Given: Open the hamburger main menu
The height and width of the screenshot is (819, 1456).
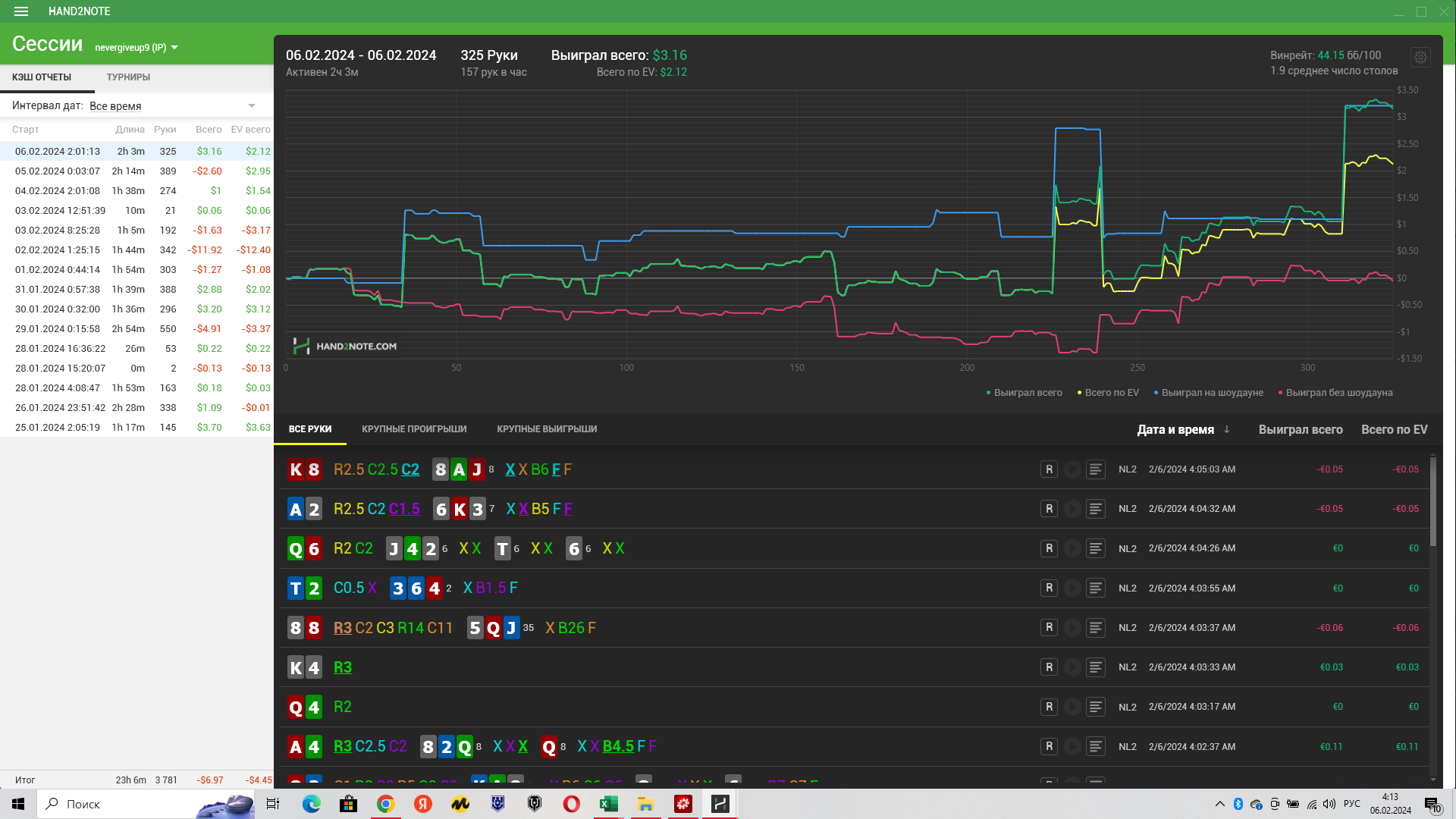Looking at the screenshot, I should pyautogui.click(x=21, y=11).
